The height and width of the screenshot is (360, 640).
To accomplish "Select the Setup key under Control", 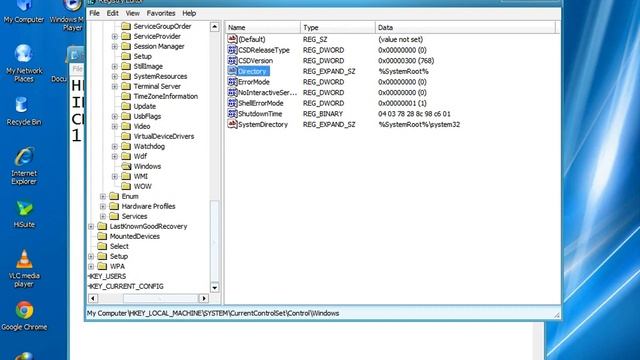I will click(x=142, y=56).
